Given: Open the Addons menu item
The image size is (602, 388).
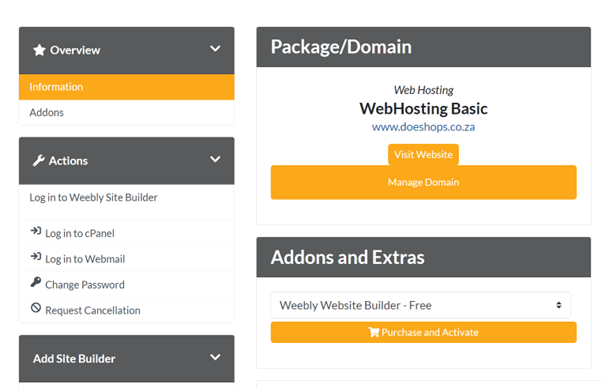Looking at the screenshot, I should coord(127,112).
